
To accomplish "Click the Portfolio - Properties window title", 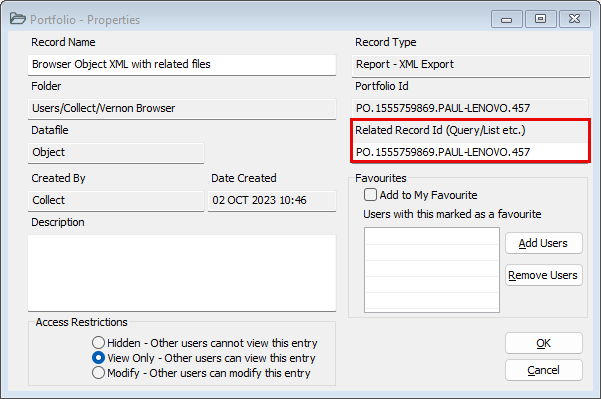I will (x=85, y=20).
